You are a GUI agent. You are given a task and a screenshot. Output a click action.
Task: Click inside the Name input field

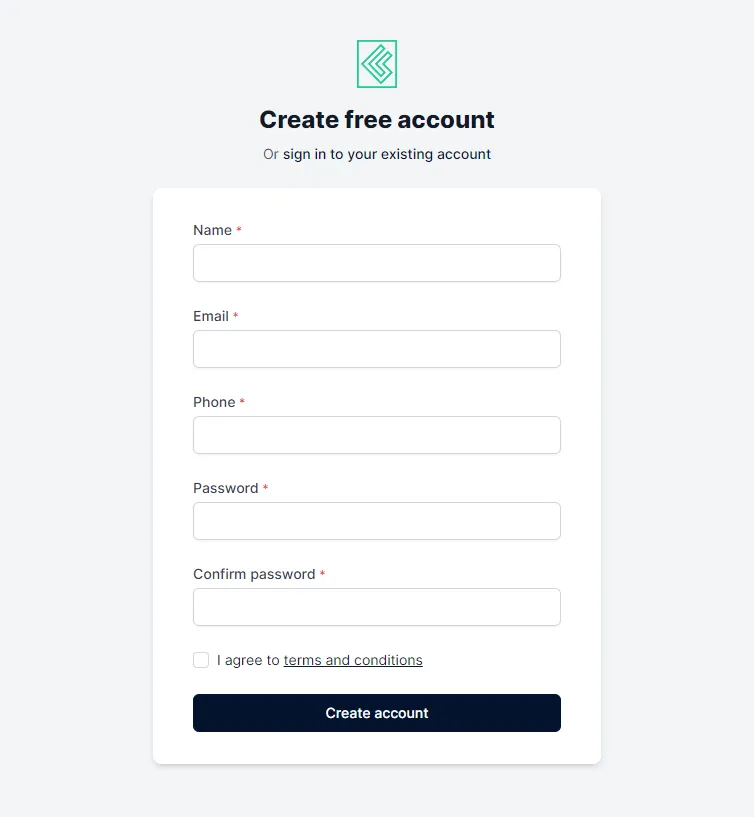click(x=376, y=262)
